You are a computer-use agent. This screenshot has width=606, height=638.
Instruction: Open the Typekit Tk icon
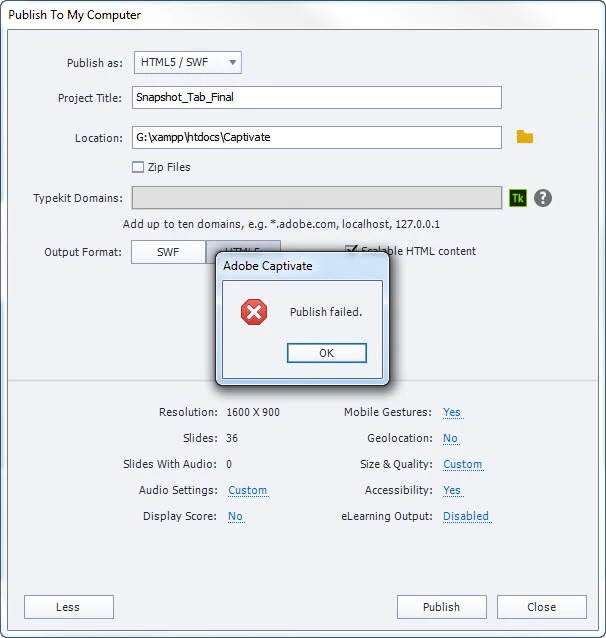coord(518,198)
